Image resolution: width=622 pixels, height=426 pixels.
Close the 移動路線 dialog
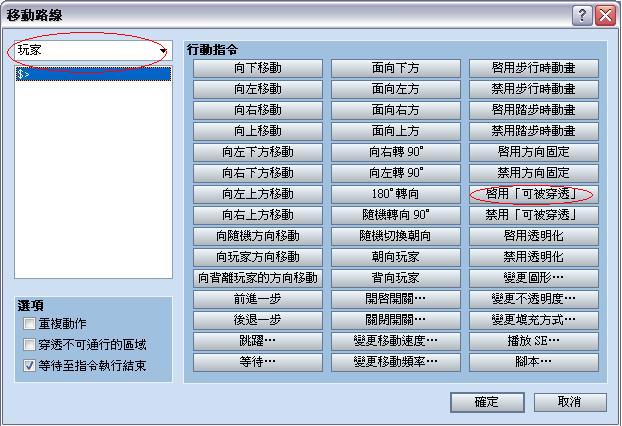click(605, 16)
